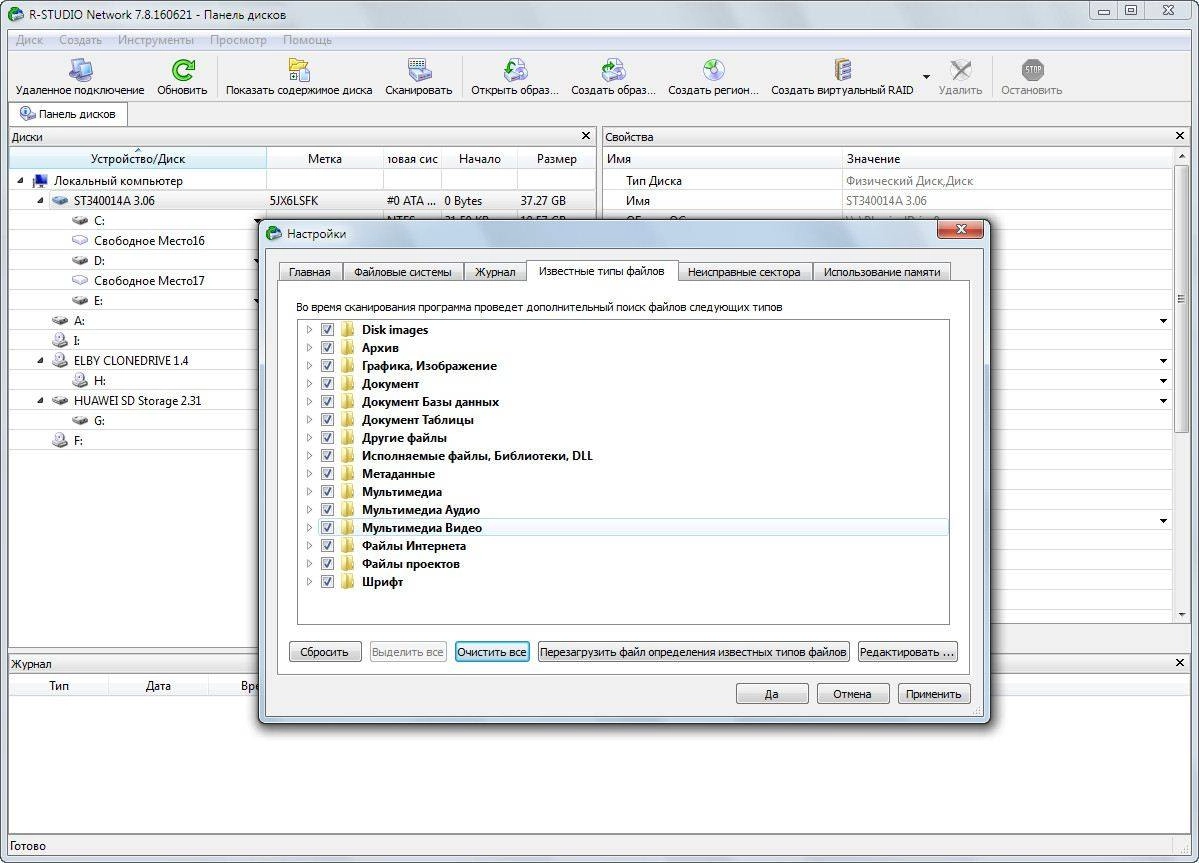Toggle the Документ Базы данных checkbox

(x=327, y=401)
